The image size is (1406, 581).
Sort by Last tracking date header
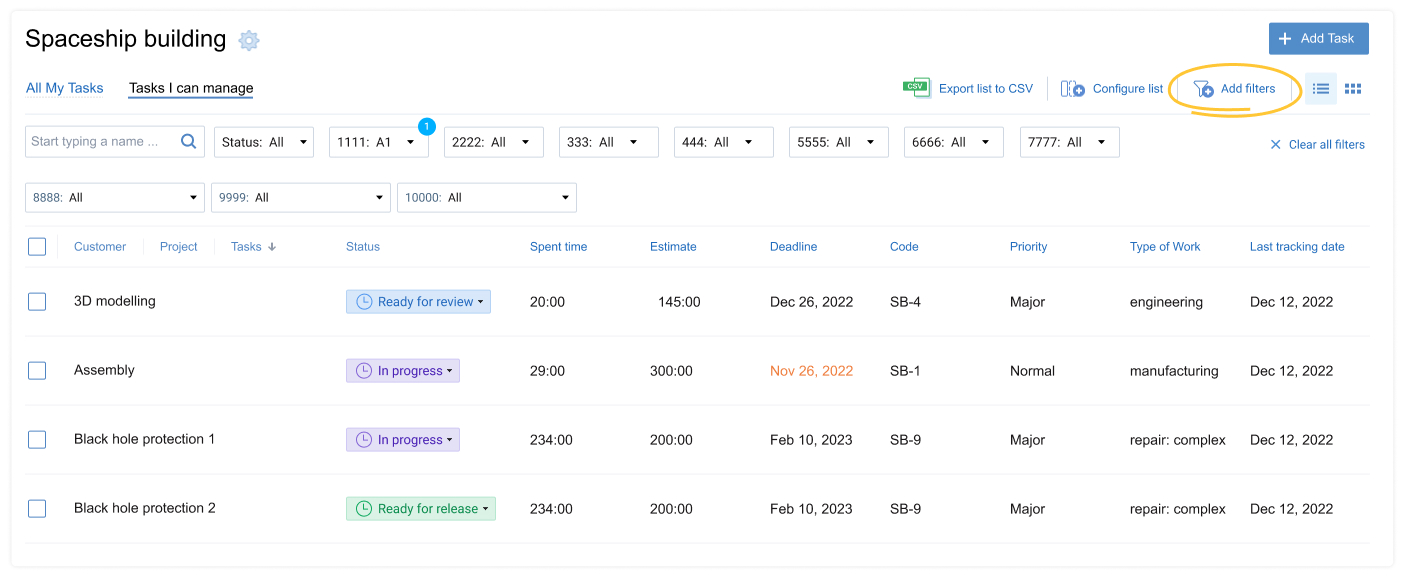tap(1297, 247)
